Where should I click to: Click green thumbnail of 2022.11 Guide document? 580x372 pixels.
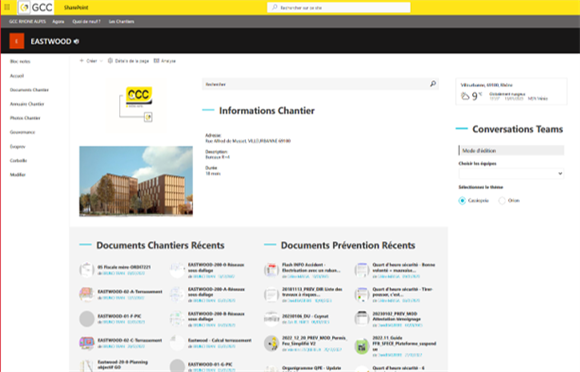tap(362, 346)
